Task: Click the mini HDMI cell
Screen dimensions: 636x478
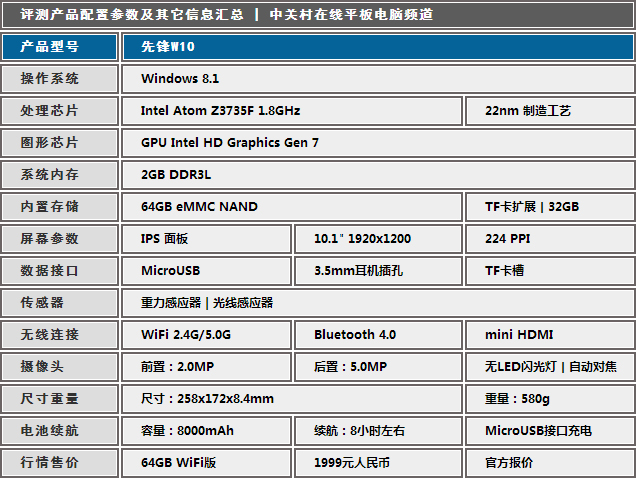Action: tap(550, 335)
